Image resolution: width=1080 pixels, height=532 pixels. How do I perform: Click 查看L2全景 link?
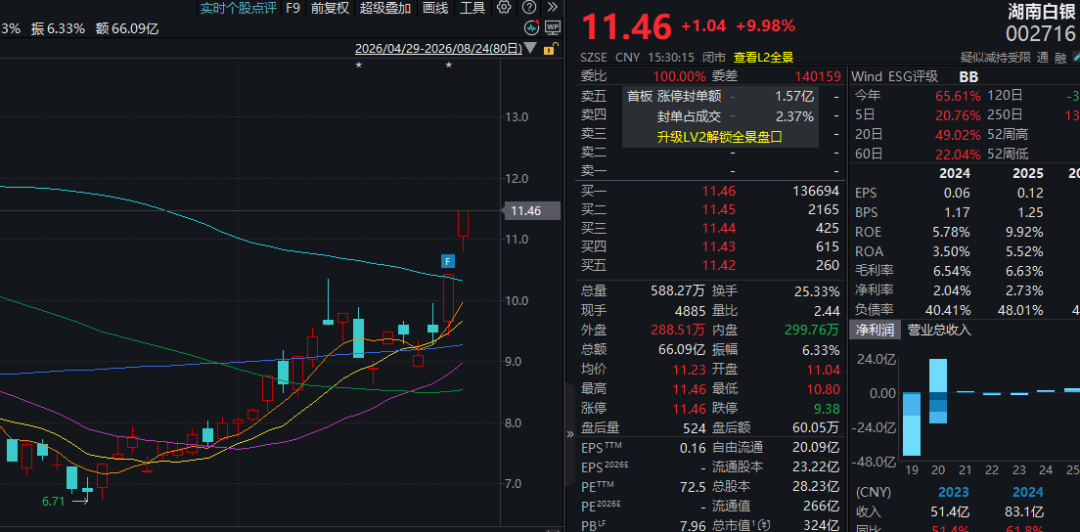[x=763, y=58]
